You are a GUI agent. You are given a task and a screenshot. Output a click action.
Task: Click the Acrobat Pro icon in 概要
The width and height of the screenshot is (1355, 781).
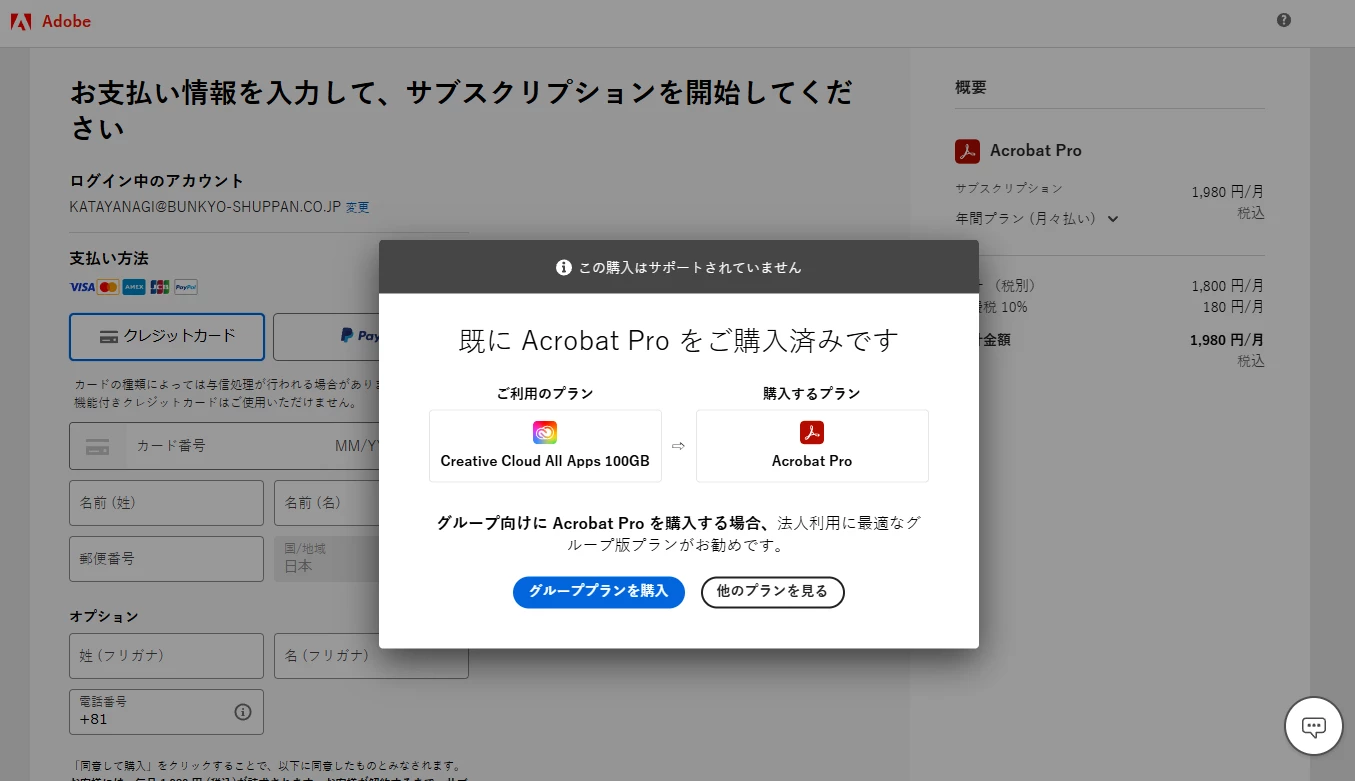[967, 151]
